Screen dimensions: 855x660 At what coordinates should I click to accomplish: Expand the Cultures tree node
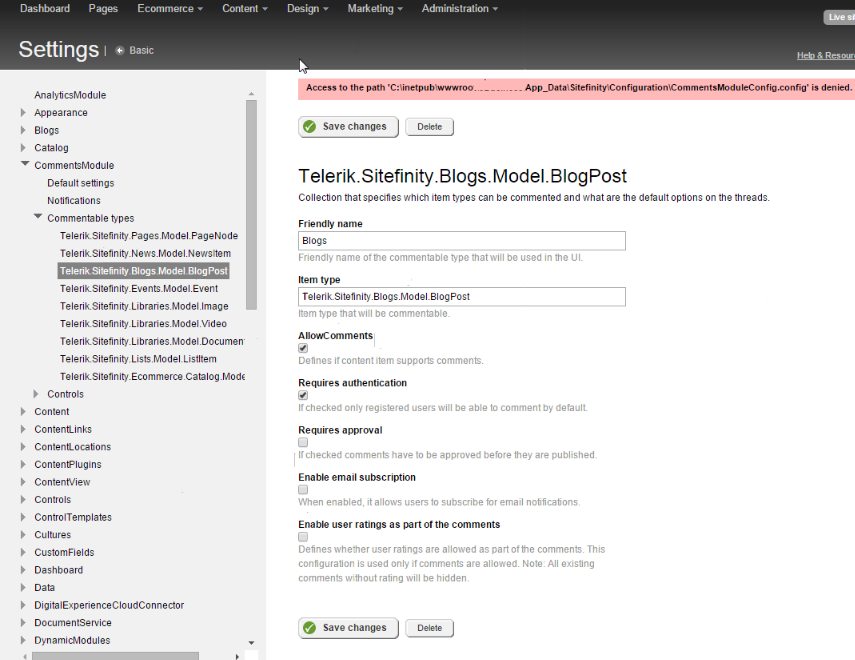click(x=23, y=535)
